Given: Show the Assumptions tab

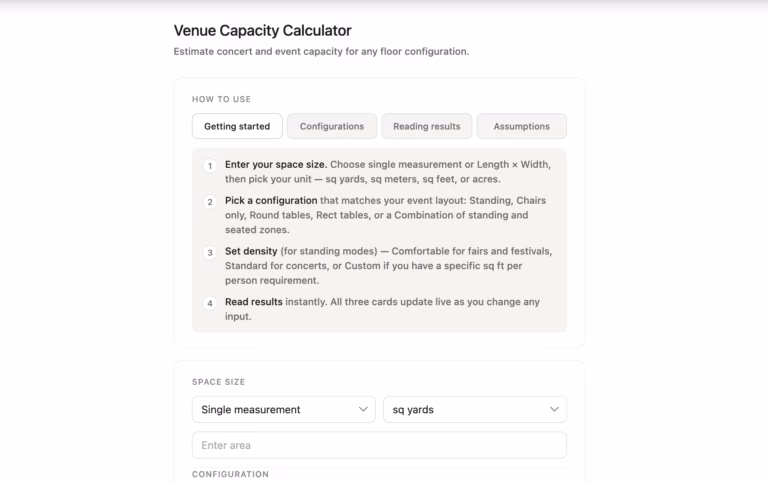Looking at the screenshot, I should click(x=521, y=126).
